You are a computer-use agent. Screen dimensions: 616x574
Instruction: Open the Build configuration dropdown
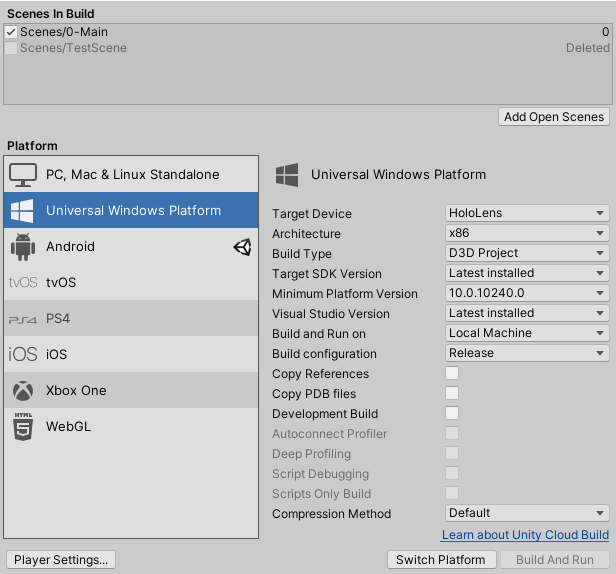[527, 353]
